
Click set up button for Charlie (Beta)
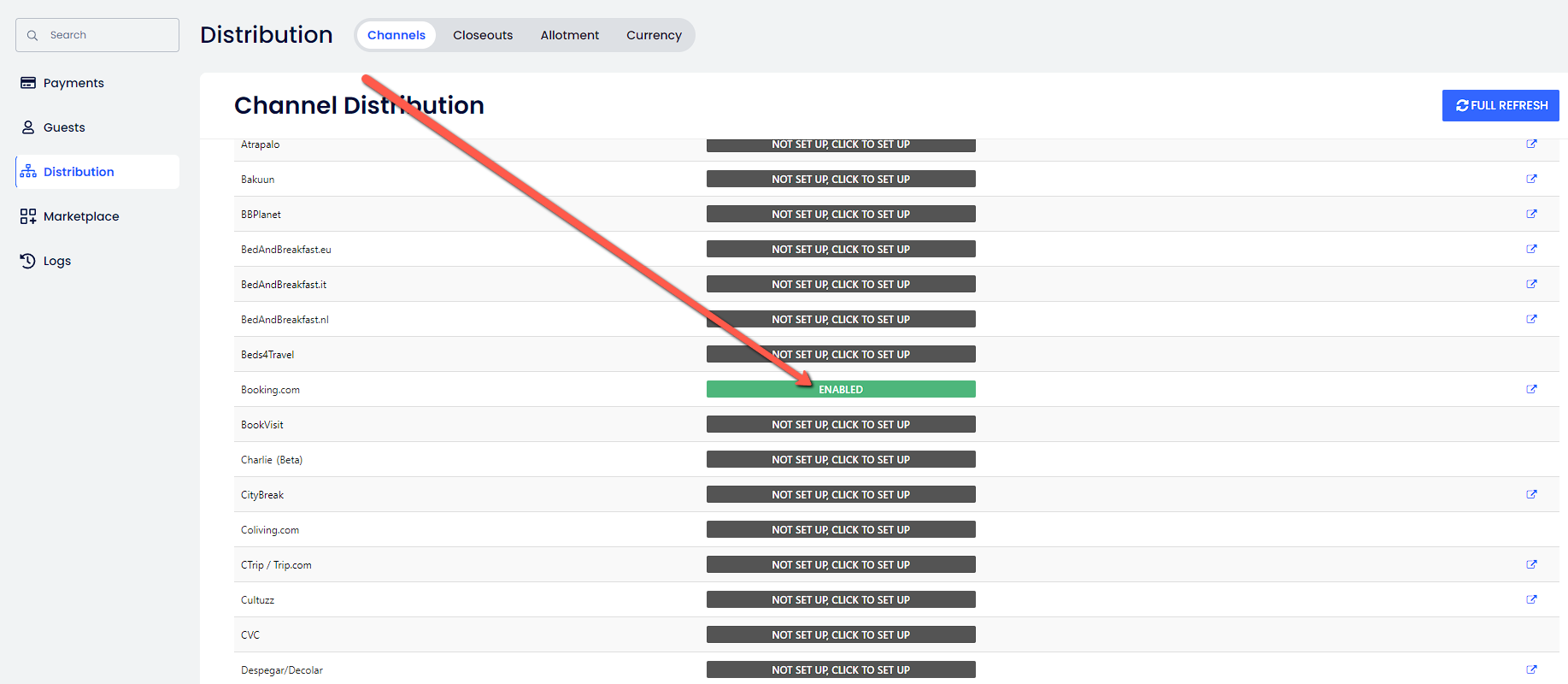pyautogui.click(x=841, y=459)
